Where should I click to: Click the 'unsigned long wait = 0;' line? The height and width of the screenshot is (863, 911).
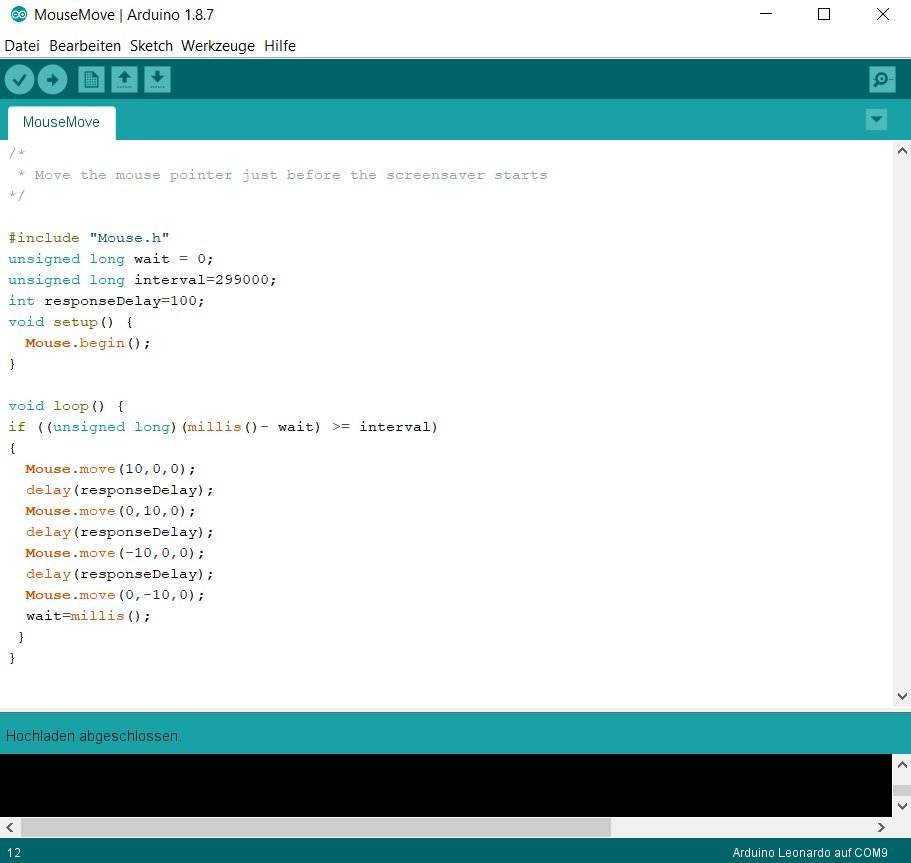(111, 259)
